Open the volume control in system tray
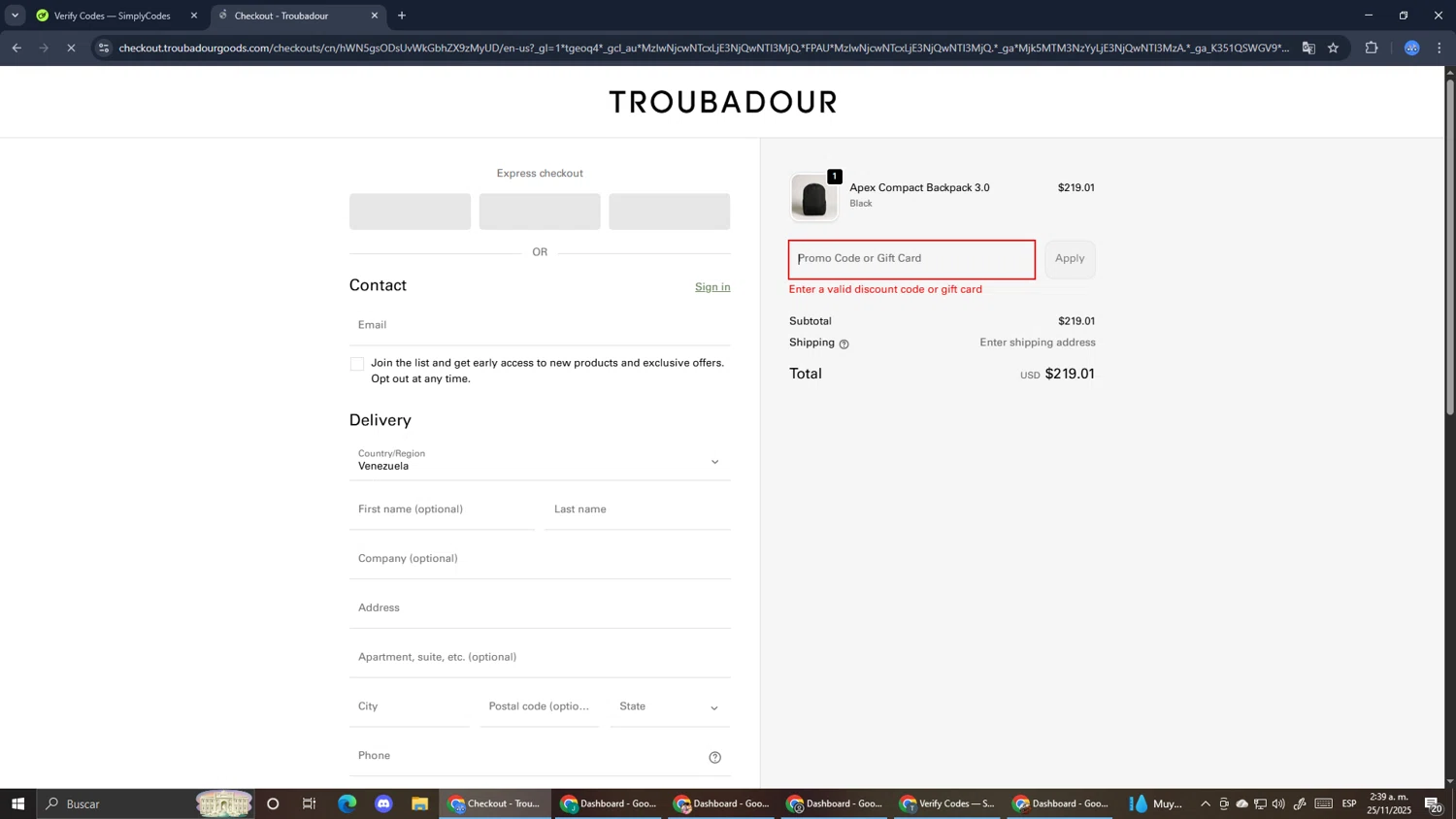The width and height of the screenshot is (1456, 819). coord(1278,803)
